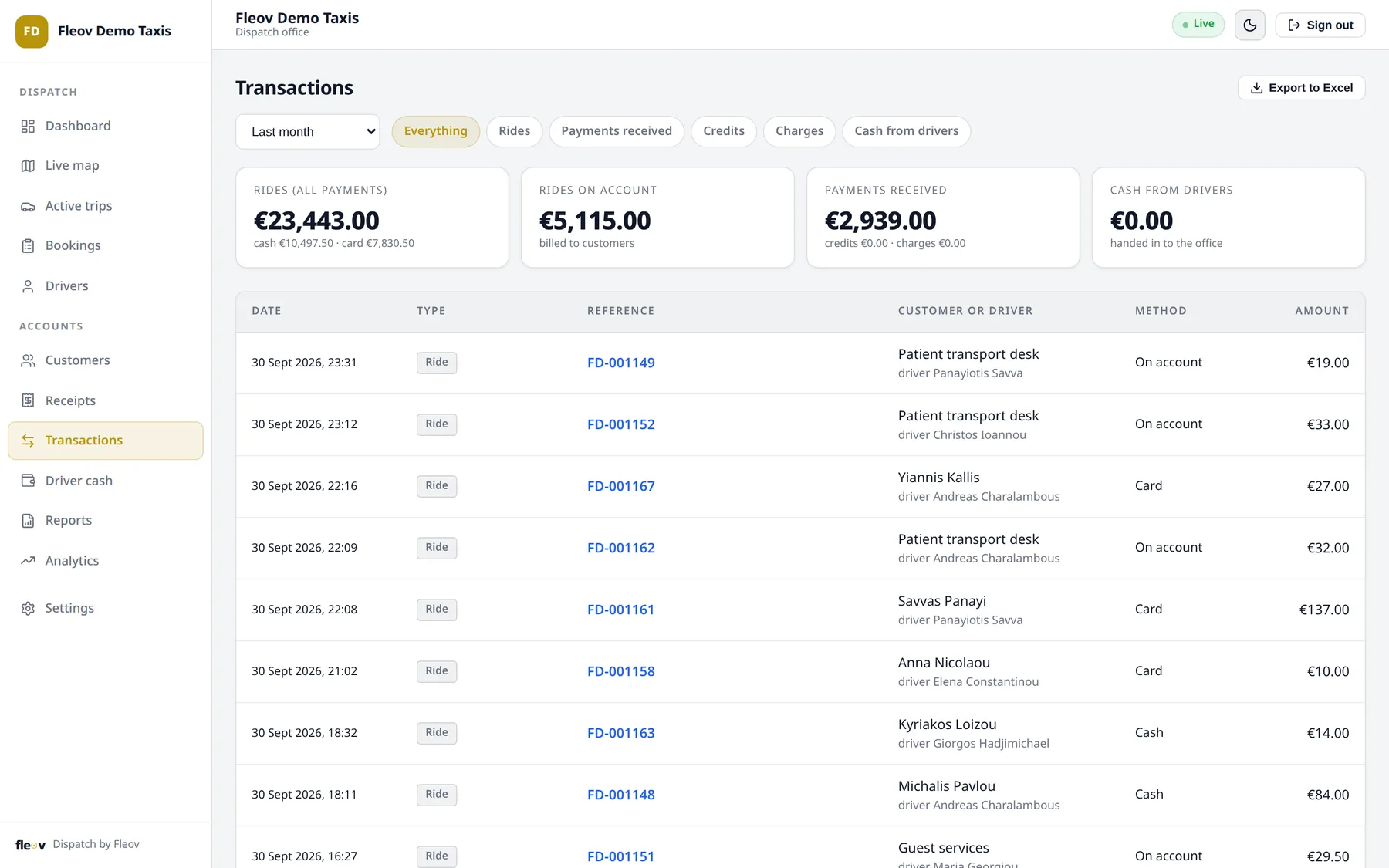The width and height of the screenshot is (1389, 868).
Task: Click the Live status badge
Action: tap(1198, 24)
